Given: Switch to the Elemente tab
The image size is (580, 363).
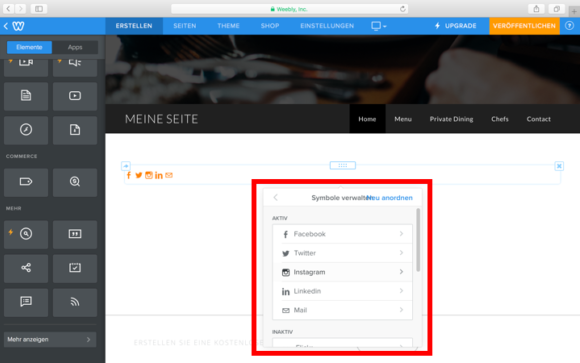Looking at the screenshot, I should tap(29, 47).
